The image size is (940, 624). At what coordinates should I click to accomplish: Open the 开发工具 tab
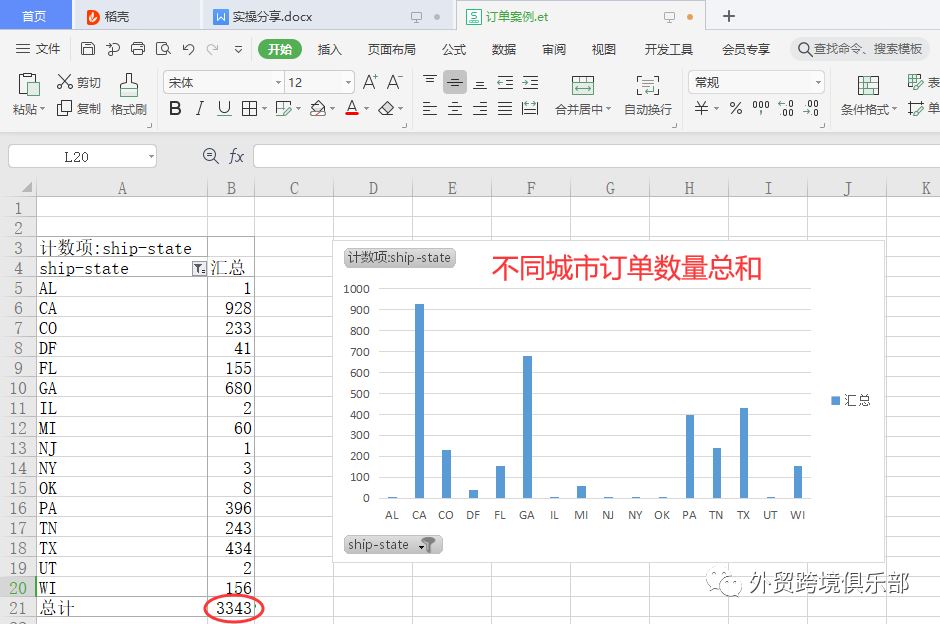[668, 49]
